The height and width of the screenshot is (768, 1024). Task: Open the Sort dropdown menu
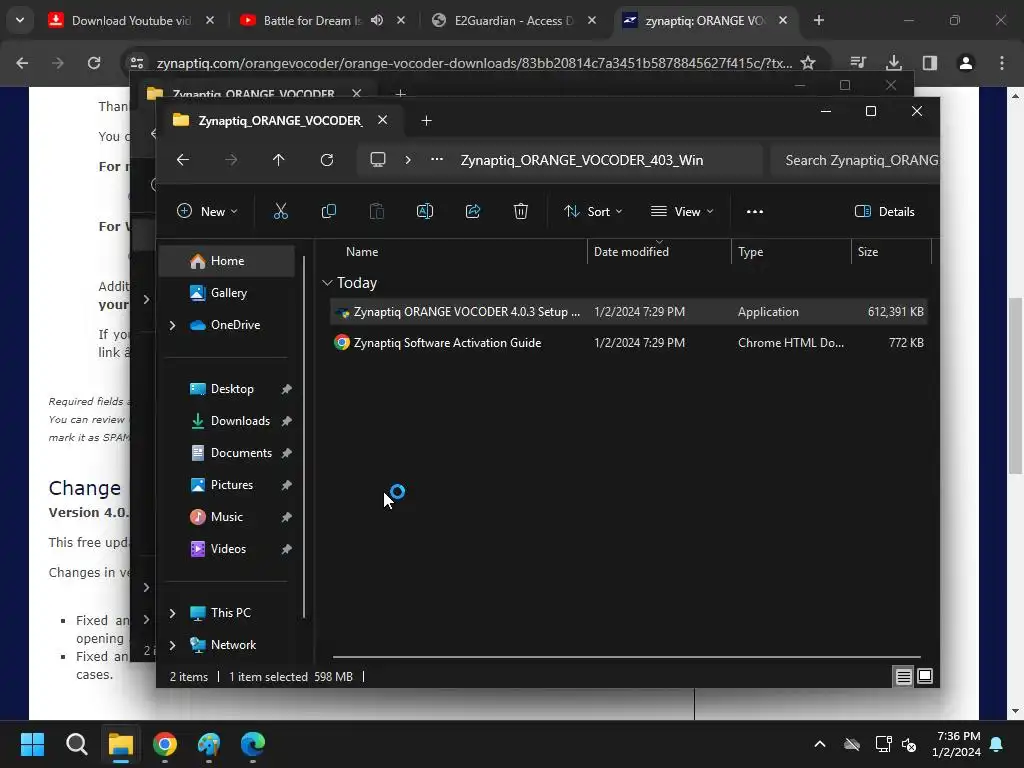(593, 212)
